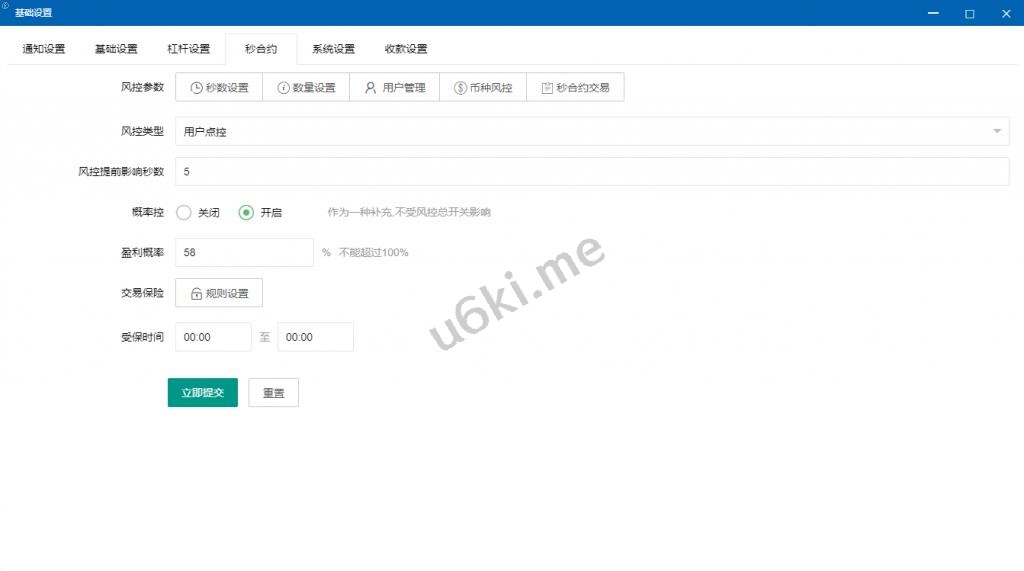Switch to the 通知设置 tab
The height and width of the screenshot is (571, 1024).
[x=44, y=49]
